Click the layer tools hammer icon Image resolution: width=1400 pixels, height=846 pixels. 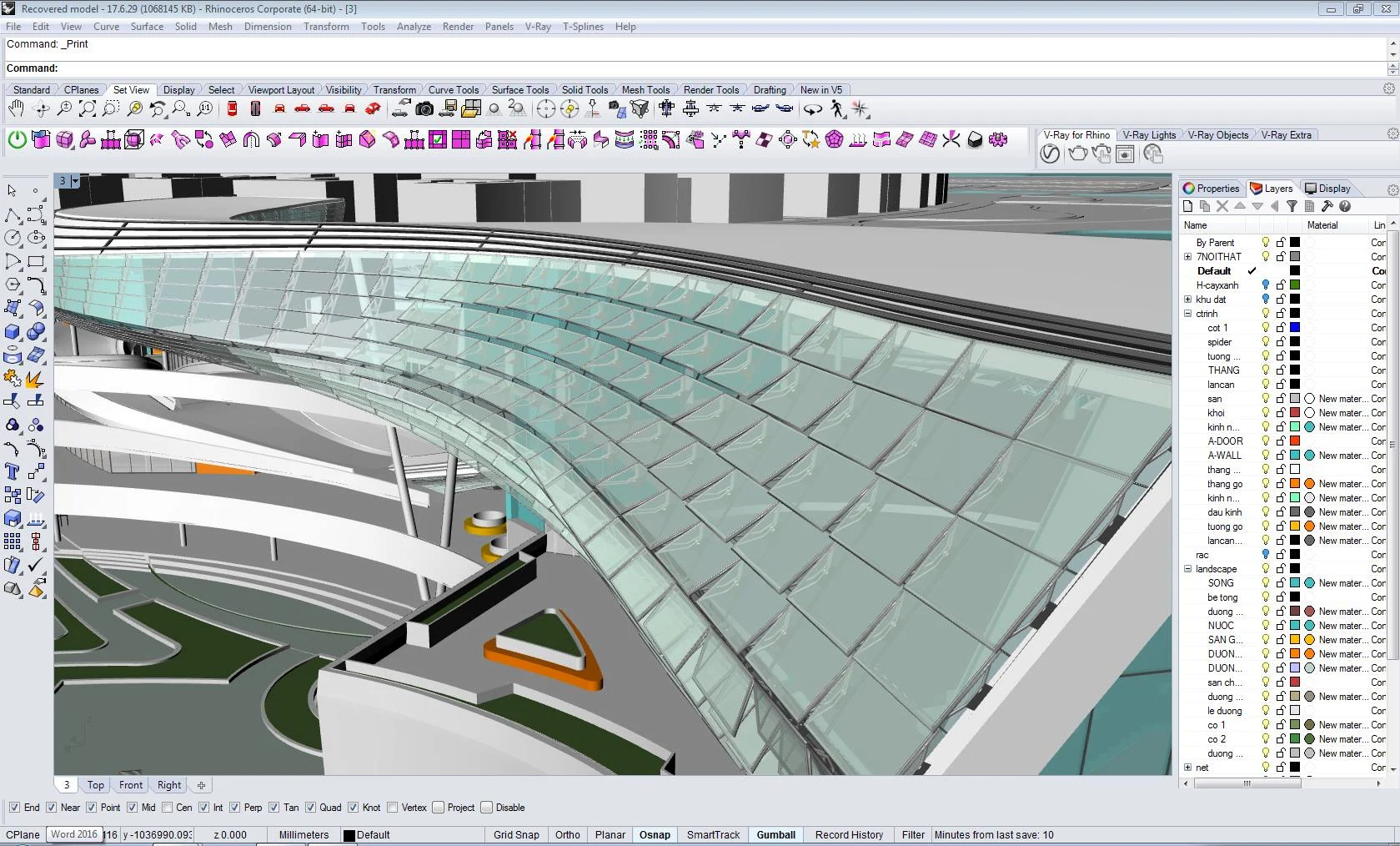point(1327,206)
